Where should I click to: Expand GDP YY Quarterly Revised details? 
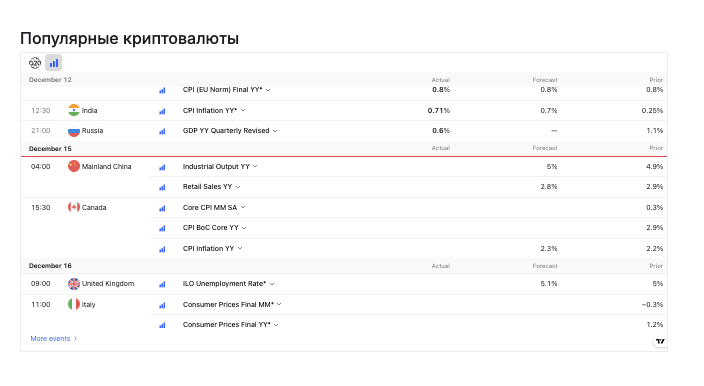(x=275, y=131)
